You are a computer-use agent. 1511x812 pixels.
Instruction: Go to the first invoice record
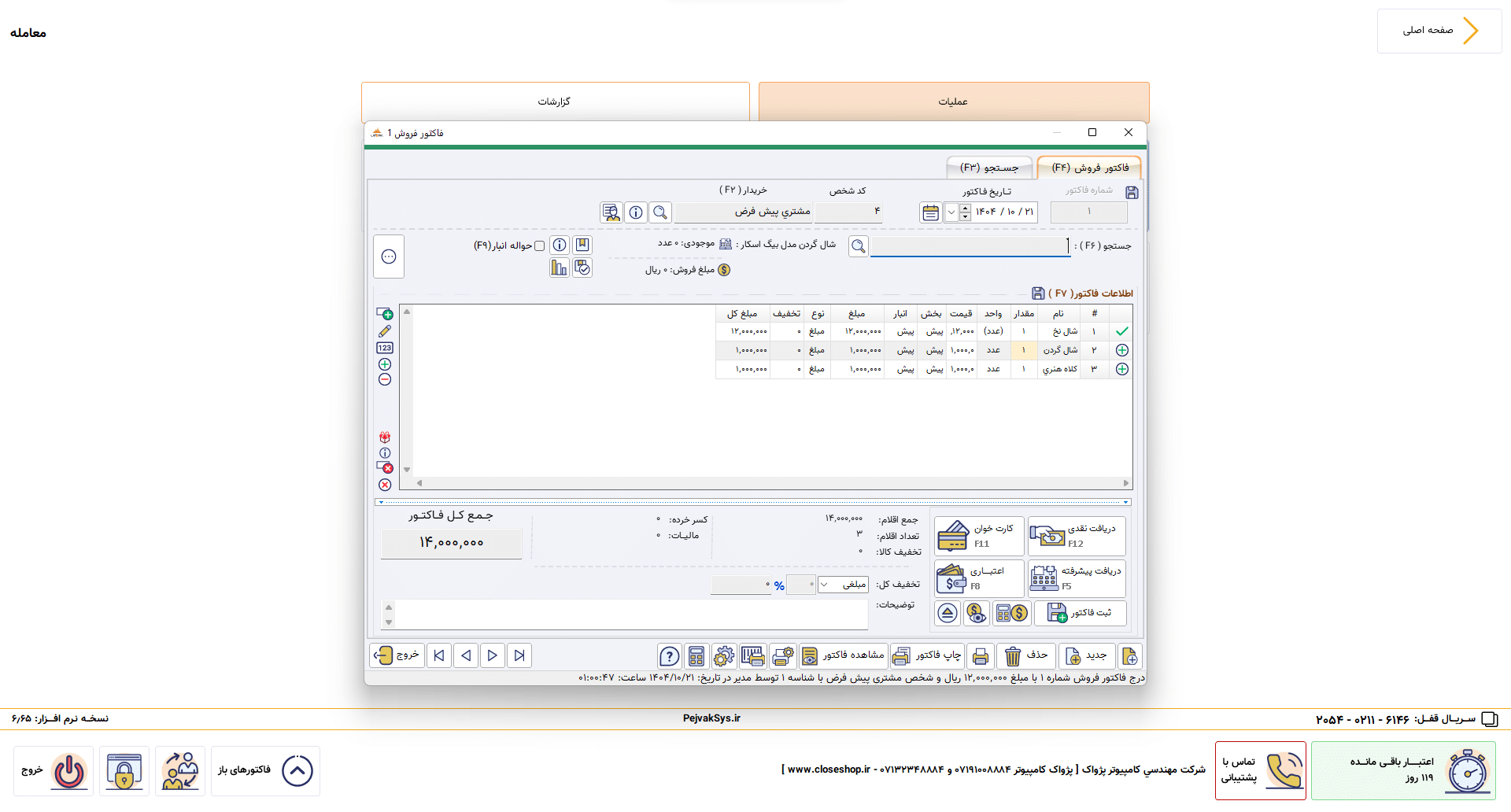pyautogui.click(x=439, y=655)
